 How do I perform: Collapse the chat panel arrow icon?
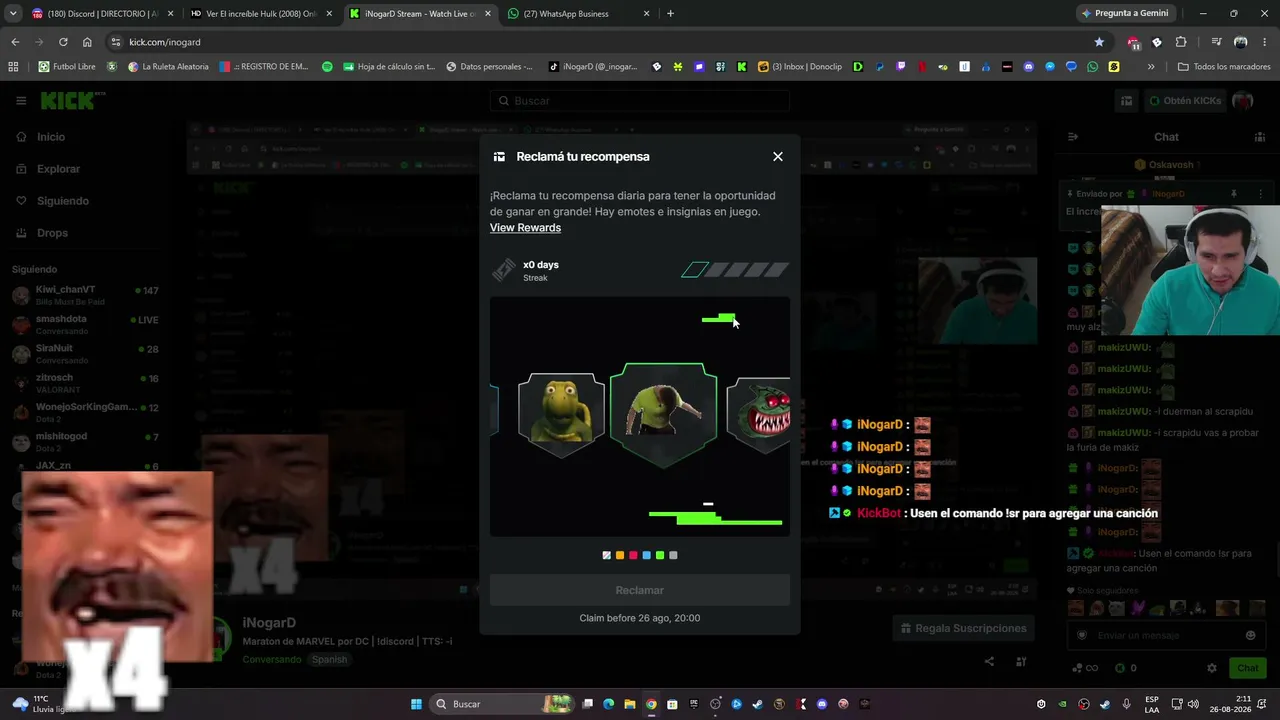[x=1073, y=137]
